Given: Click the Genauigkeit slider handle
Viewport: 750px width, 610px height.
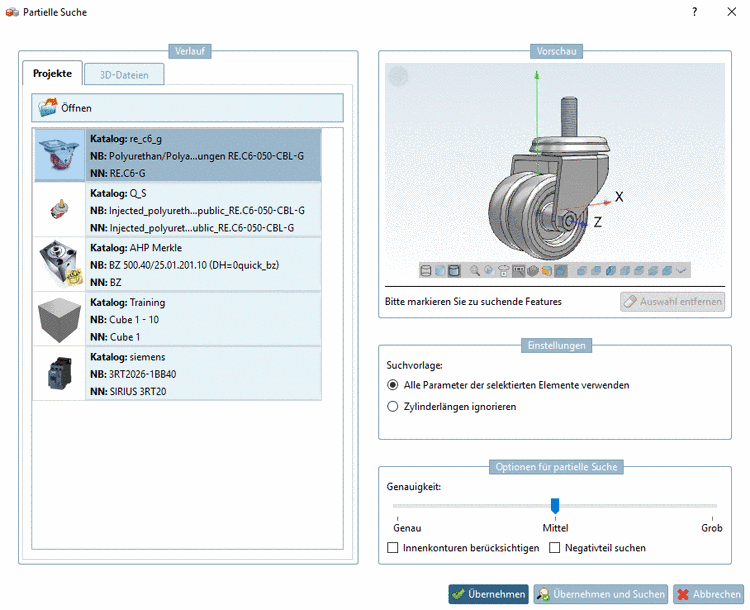Looking at the screenshot, I should (x=555, y=505).
